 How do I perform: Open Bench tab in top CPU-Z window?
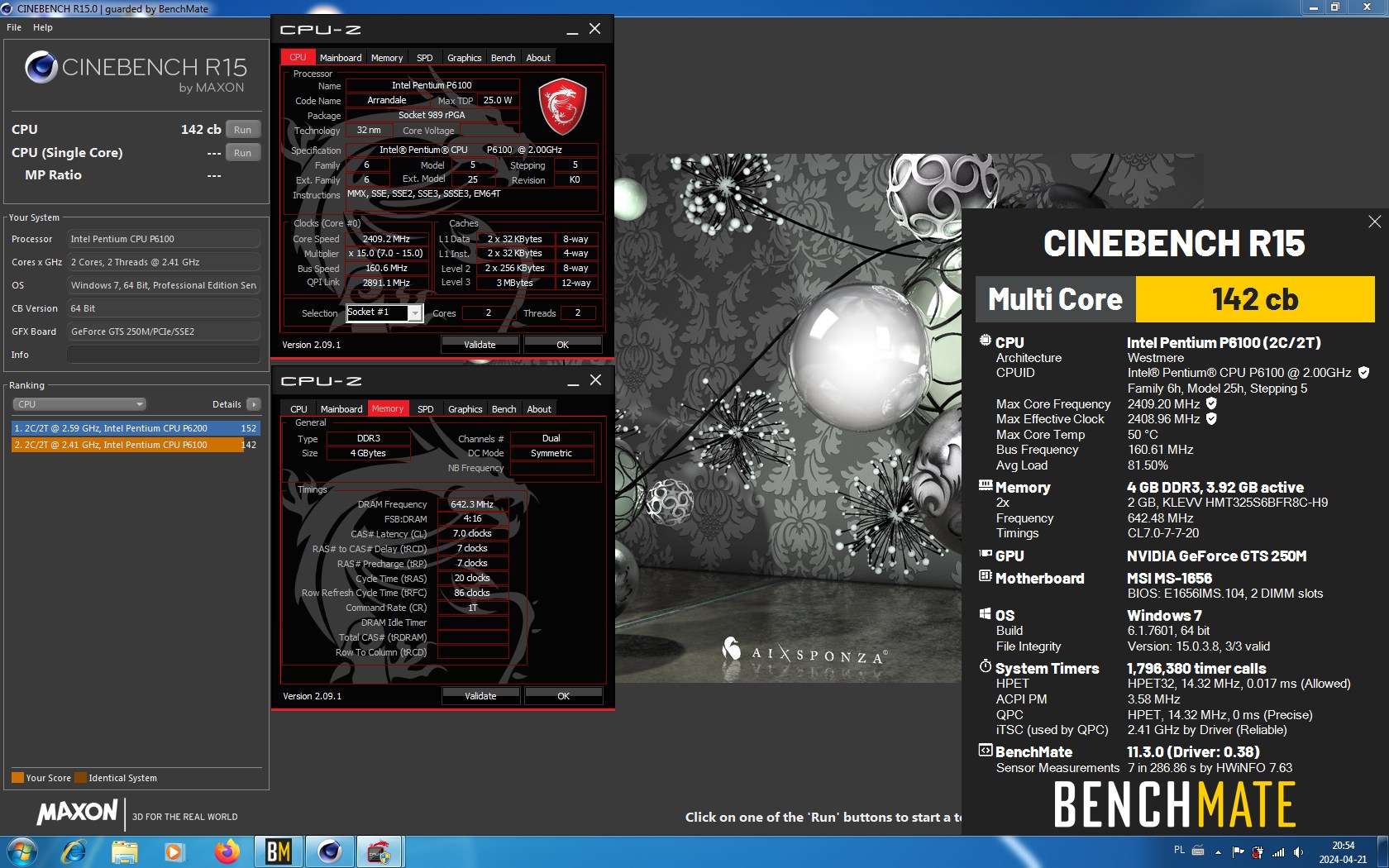[x=503, y=58]
